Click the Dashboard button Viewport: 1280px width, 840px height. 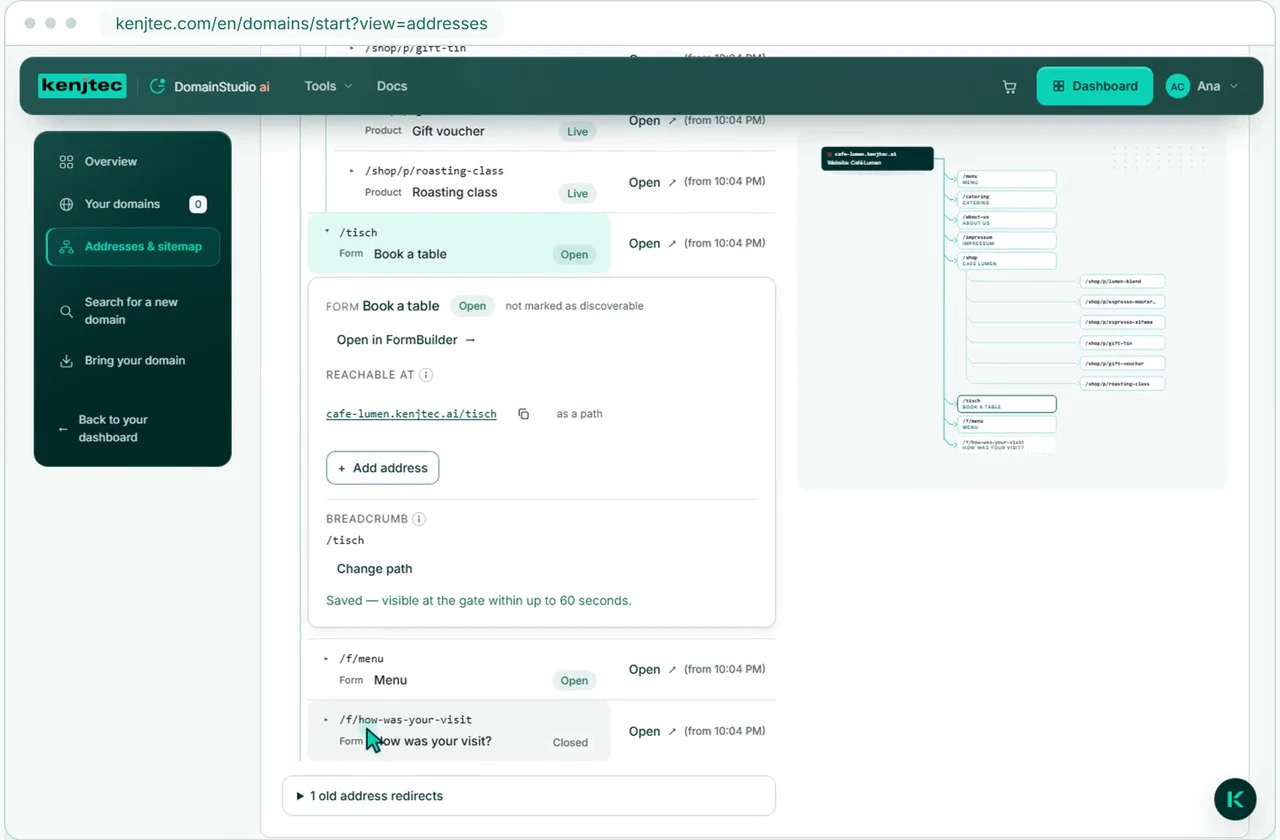1094,86
